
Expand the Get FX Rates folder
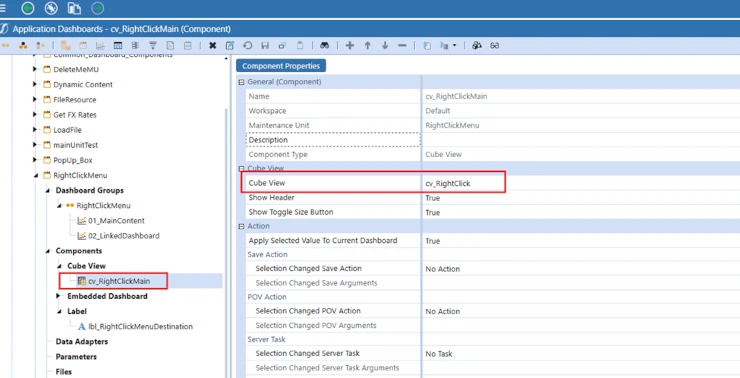point(35,115)
